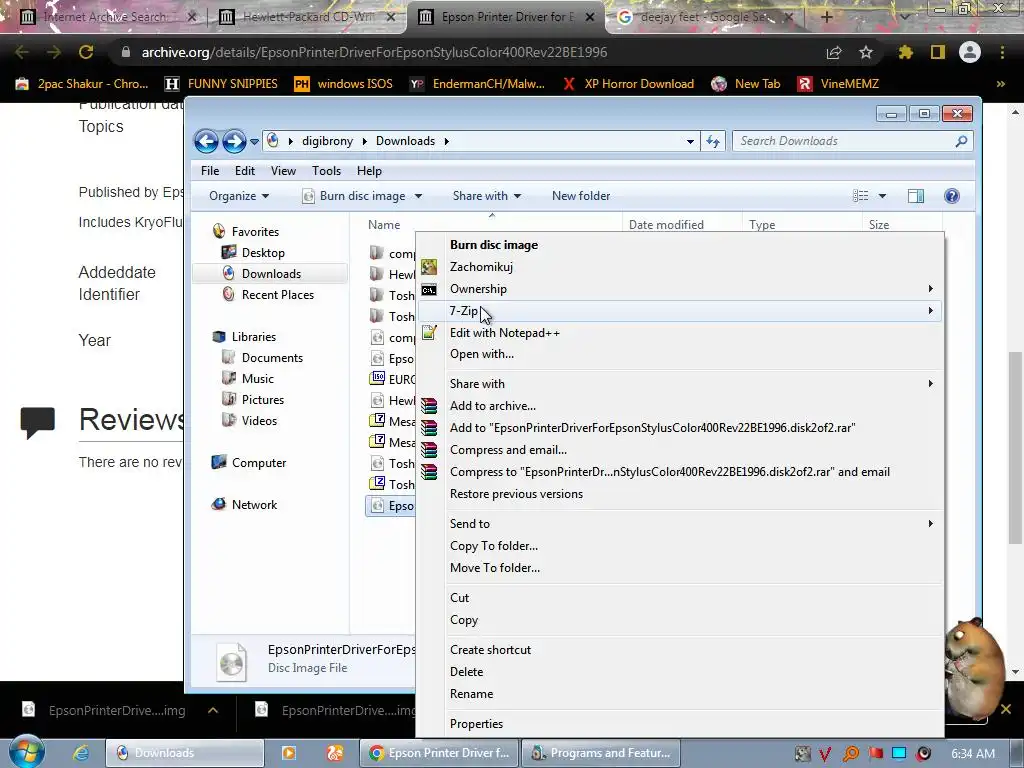The height and width of the screenshot is (768, 1024).
Task: Open view options dropdown arrow
Action: (882, 196)
